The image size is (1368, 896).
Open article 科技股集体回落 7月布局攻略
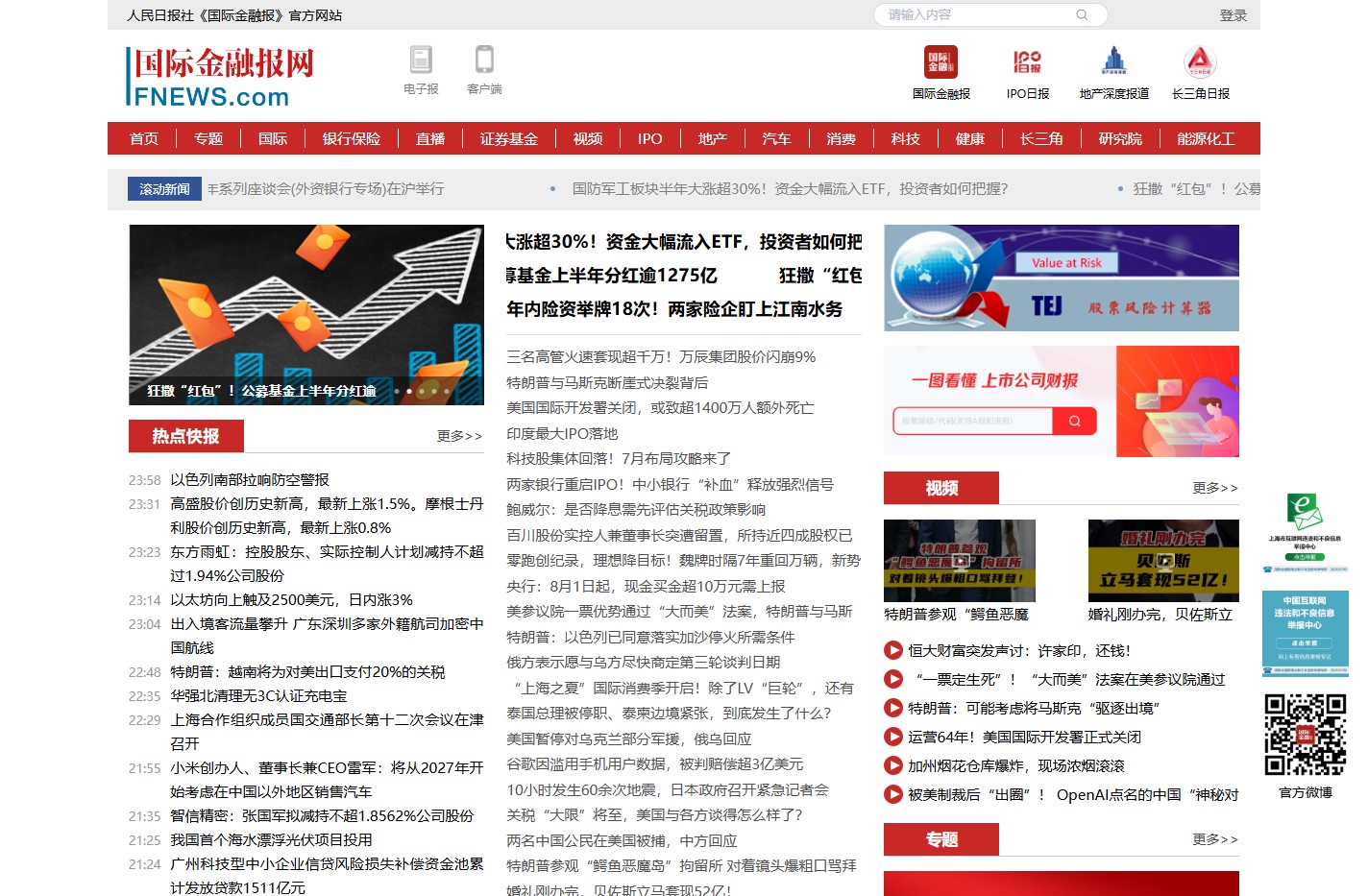coord(619,459)
